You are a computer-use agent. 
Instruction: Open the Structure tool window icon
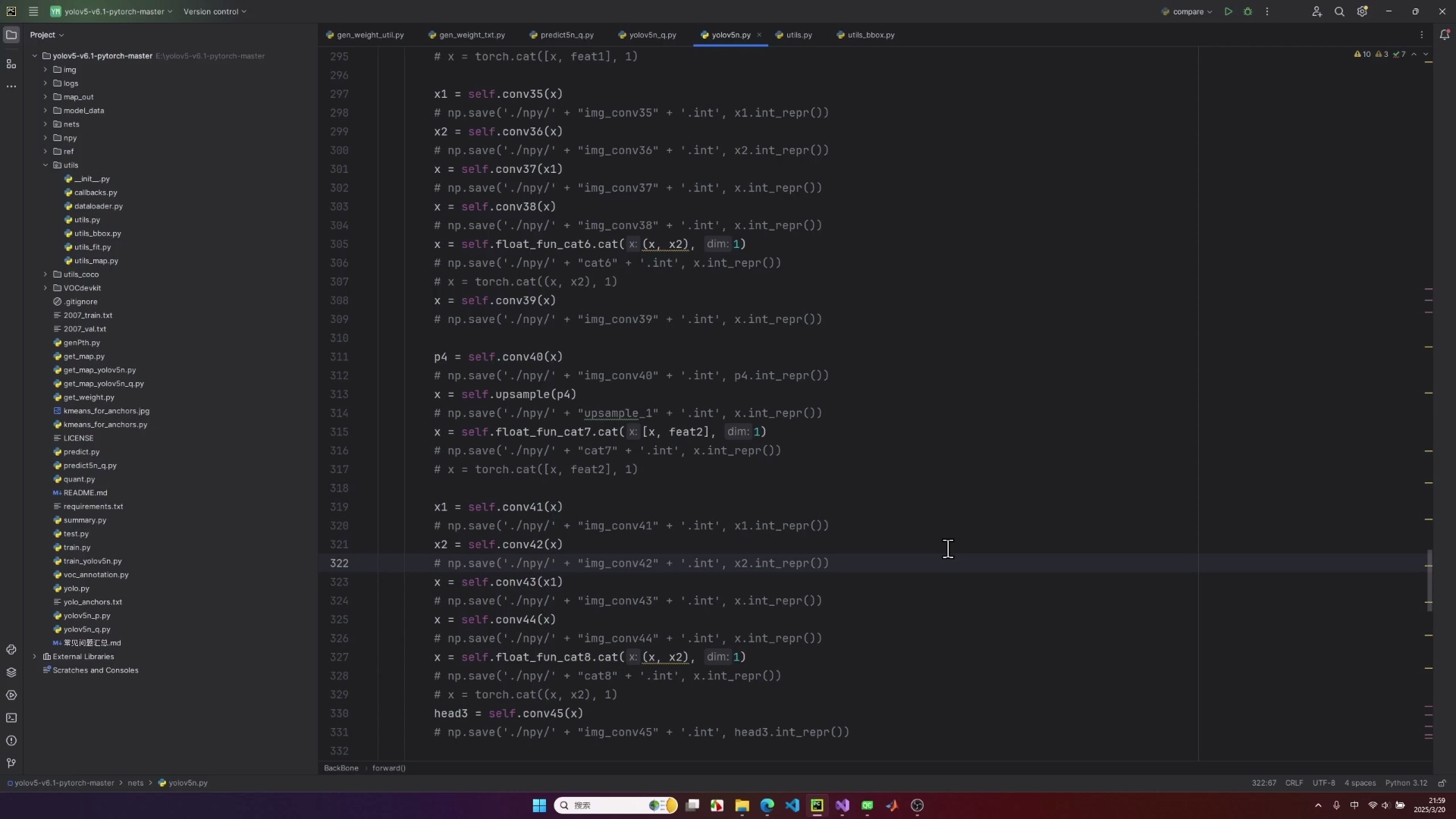(11, 64)
